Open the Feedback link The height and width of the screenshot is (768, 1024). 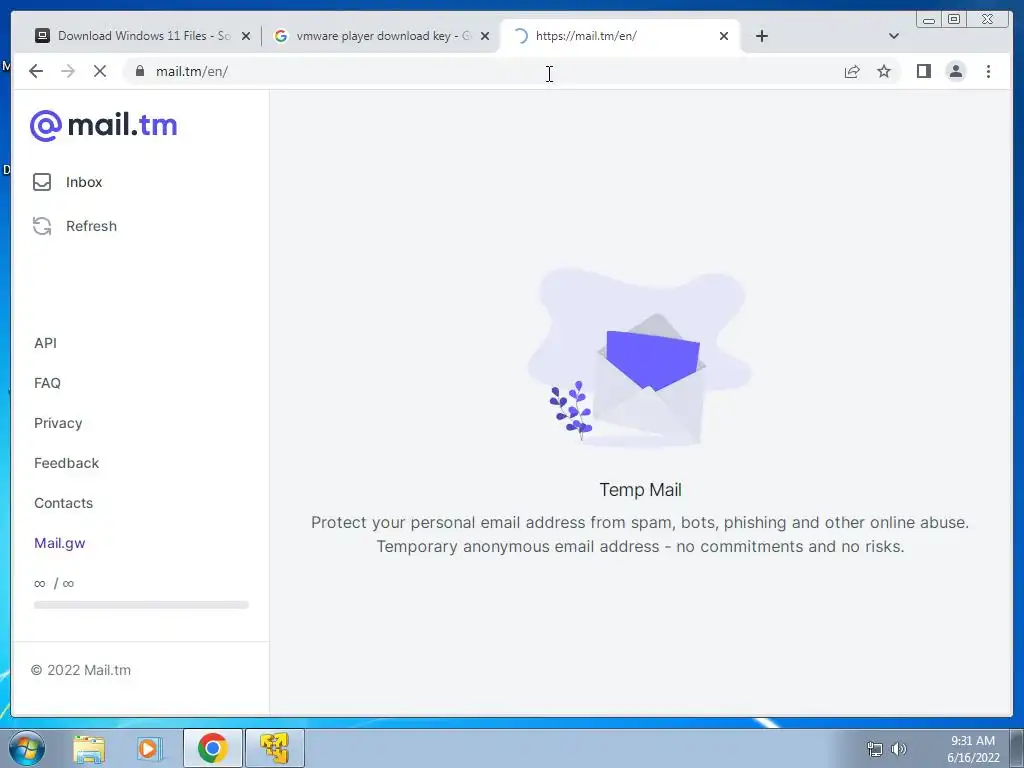coord(67,463)
